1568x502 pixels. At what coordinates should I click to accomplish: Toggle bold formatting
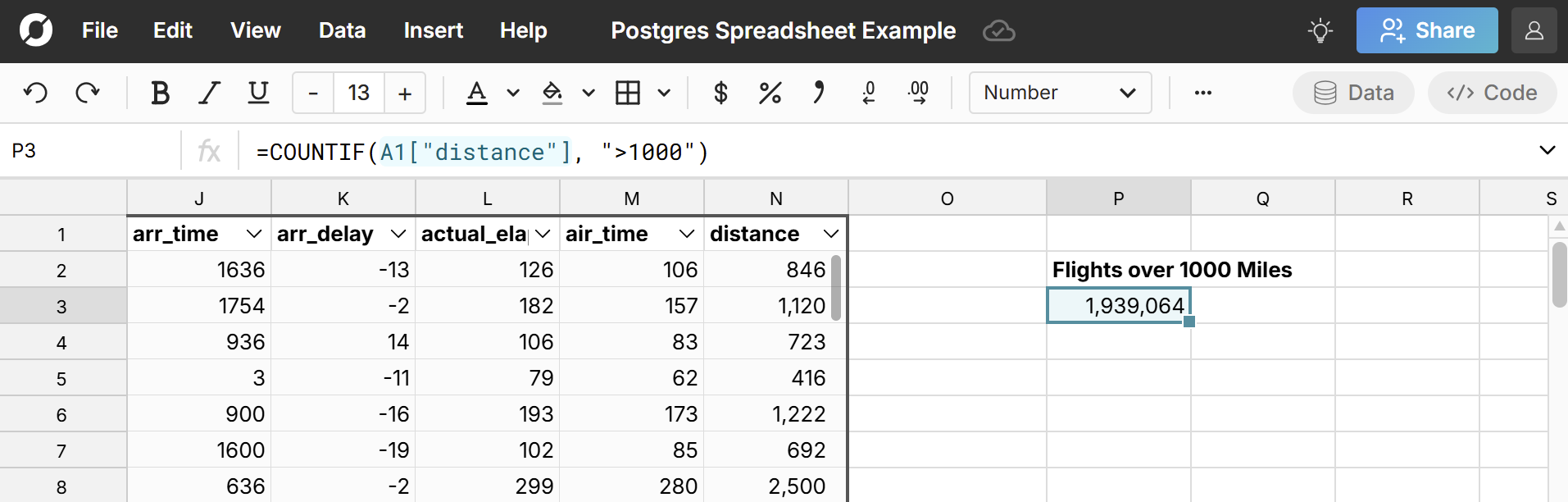tap(160, 93)
